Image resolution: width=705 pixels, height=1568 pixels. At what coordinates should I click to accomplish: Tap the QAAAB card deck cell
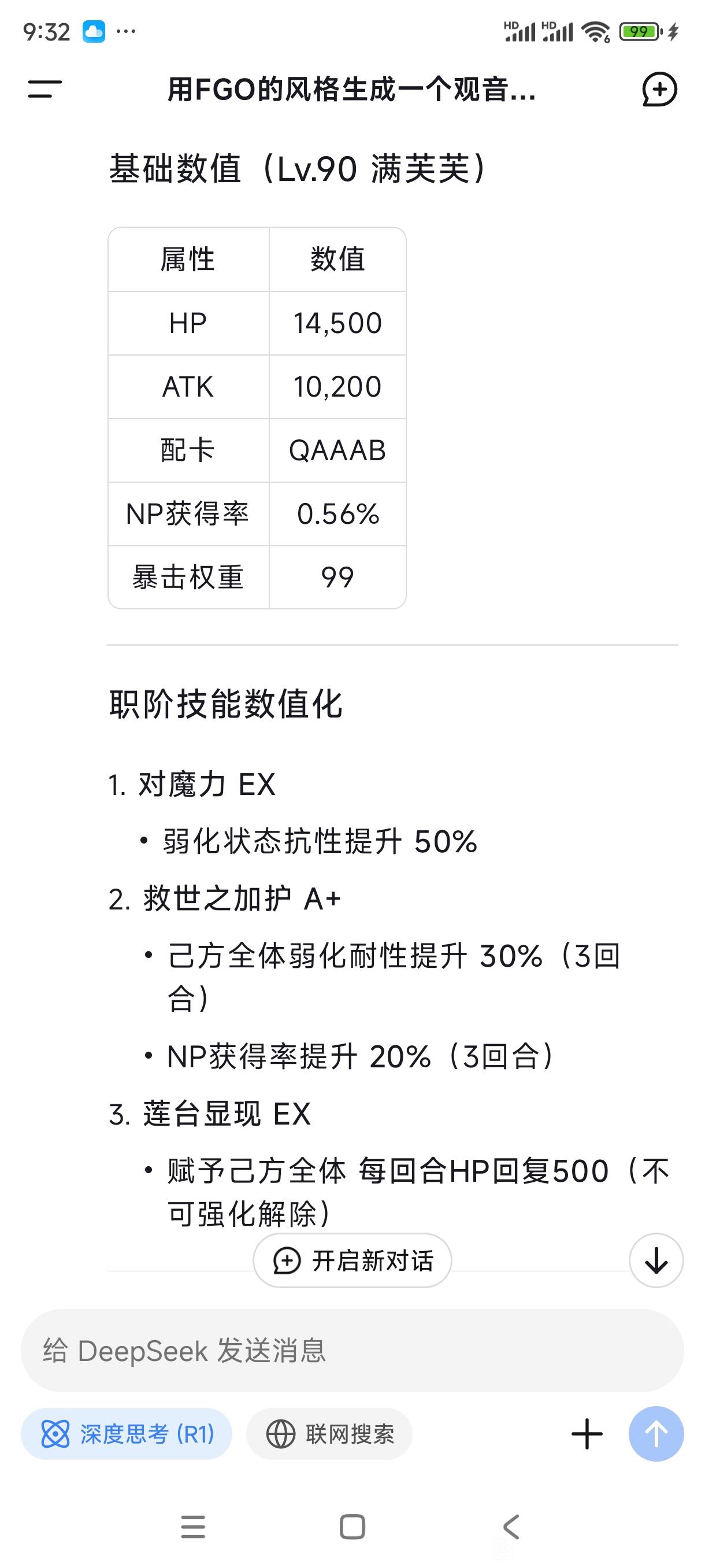pos(337,450)
